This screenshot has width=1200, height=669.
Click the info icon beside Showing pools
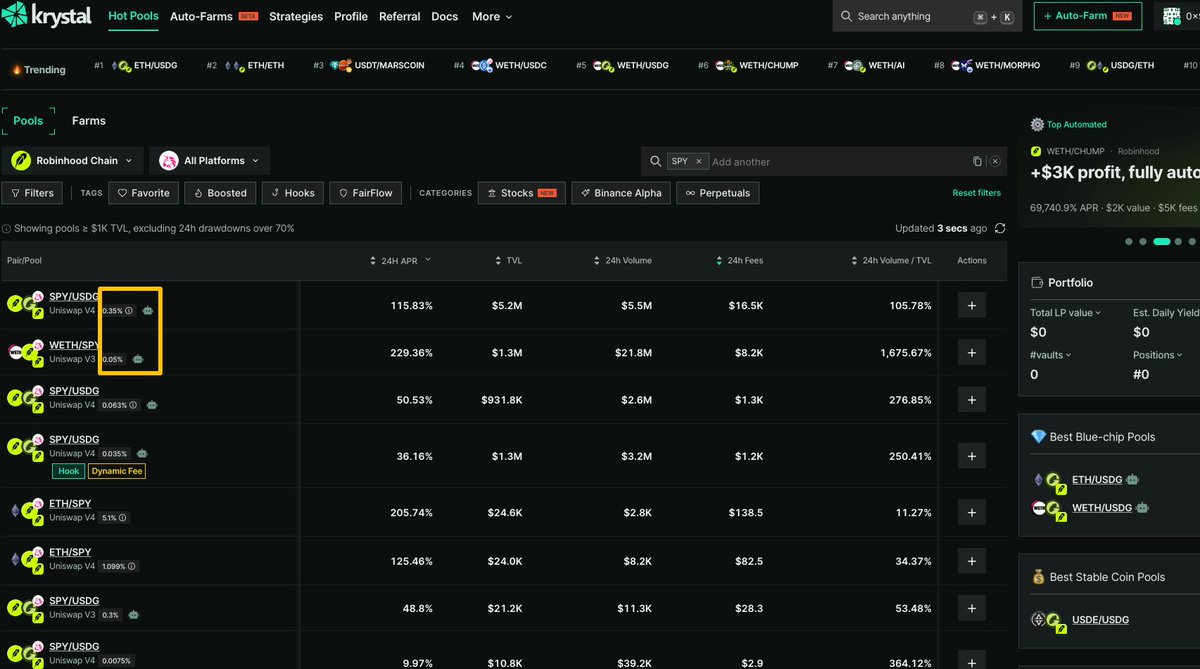(x=7, y=229)
